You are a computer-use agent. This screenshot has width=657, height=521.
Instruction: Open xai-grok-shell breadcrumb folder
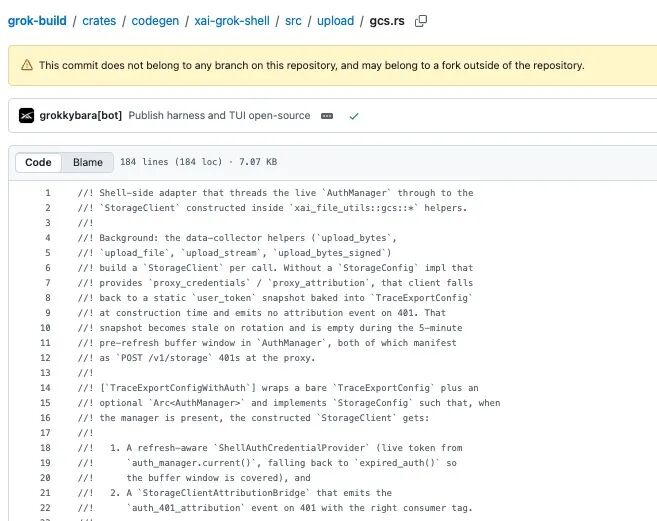pyautogui.click(x=232, y=21)
